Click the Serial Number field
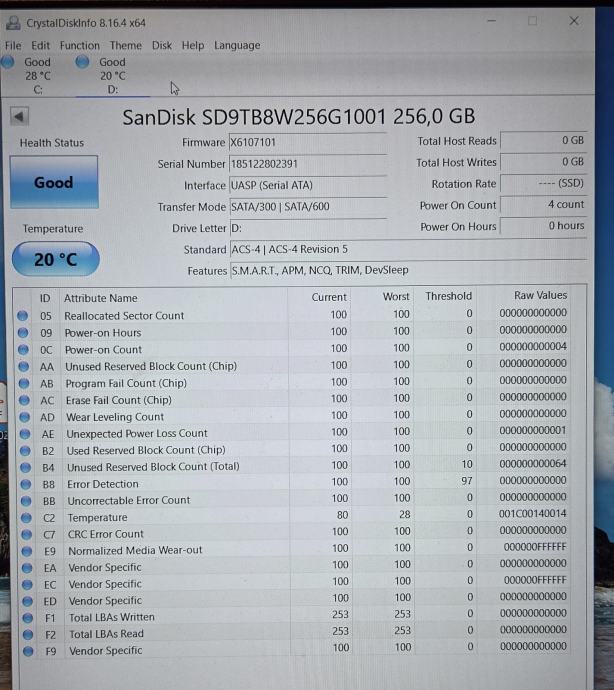614x690 pixels. click(x=308, y=164)
